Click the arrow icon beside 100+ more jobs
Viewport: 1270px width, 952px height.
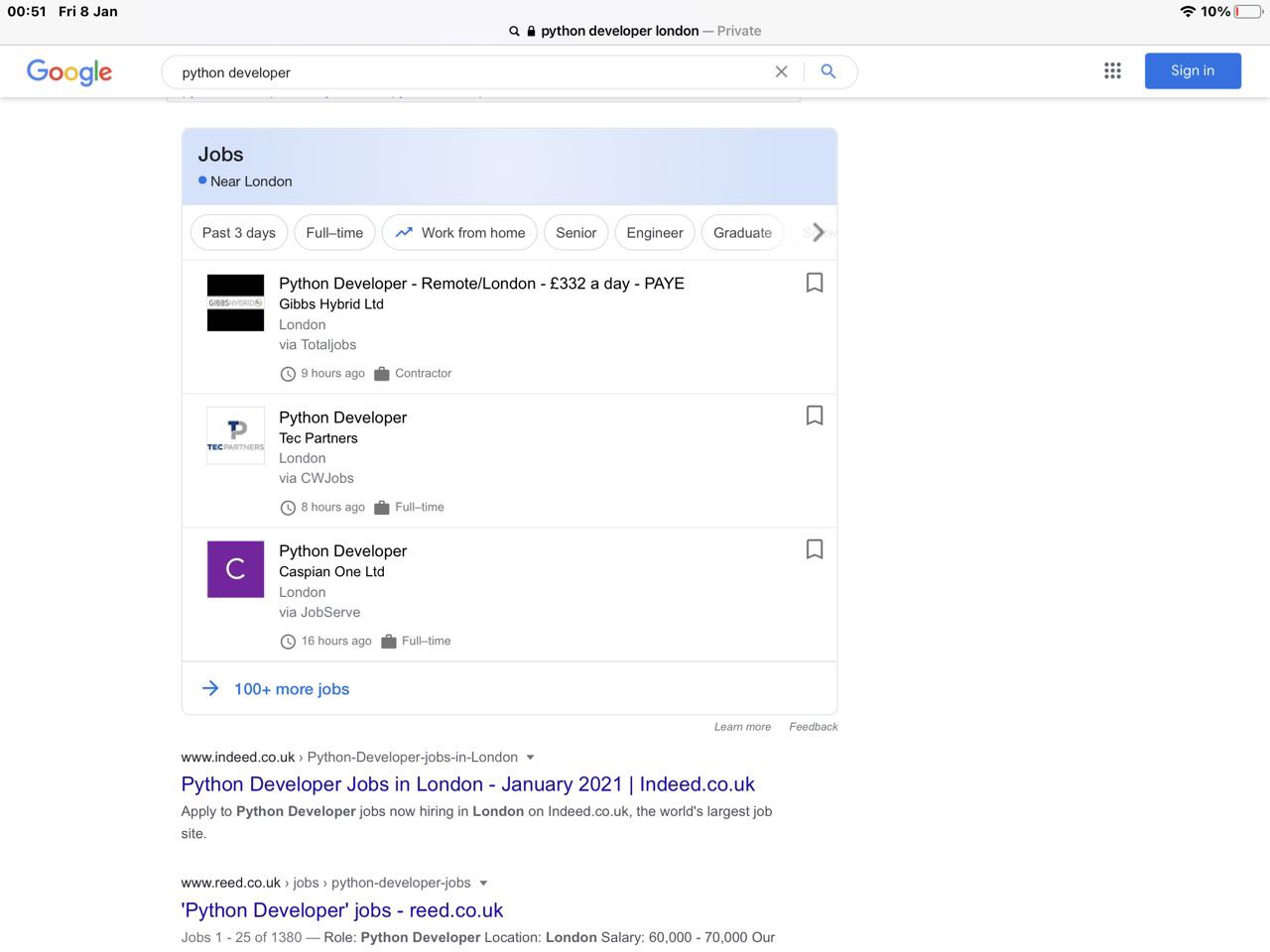pos(210,688)
